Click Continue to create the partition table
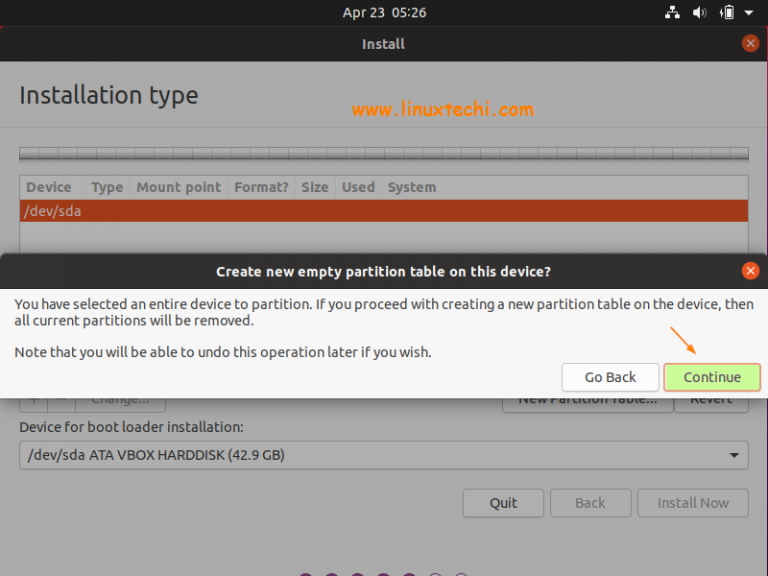Image resolution: width=768 pixels, height=576 pixels. click(712, 377)
